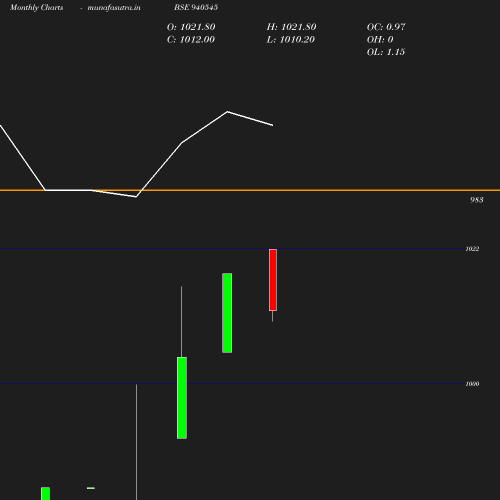Select the high value 'H: 1021.80'
This screenshot has height=500, width=500.
pos(291,27)
